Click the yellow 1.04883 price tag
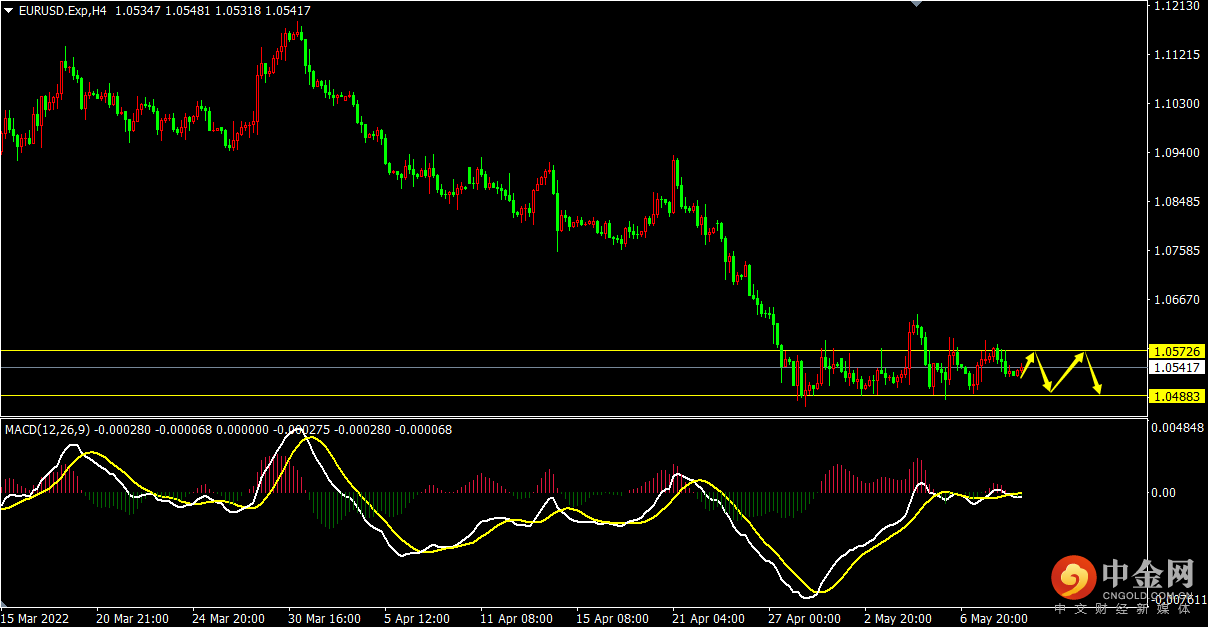 (1176, 397)
